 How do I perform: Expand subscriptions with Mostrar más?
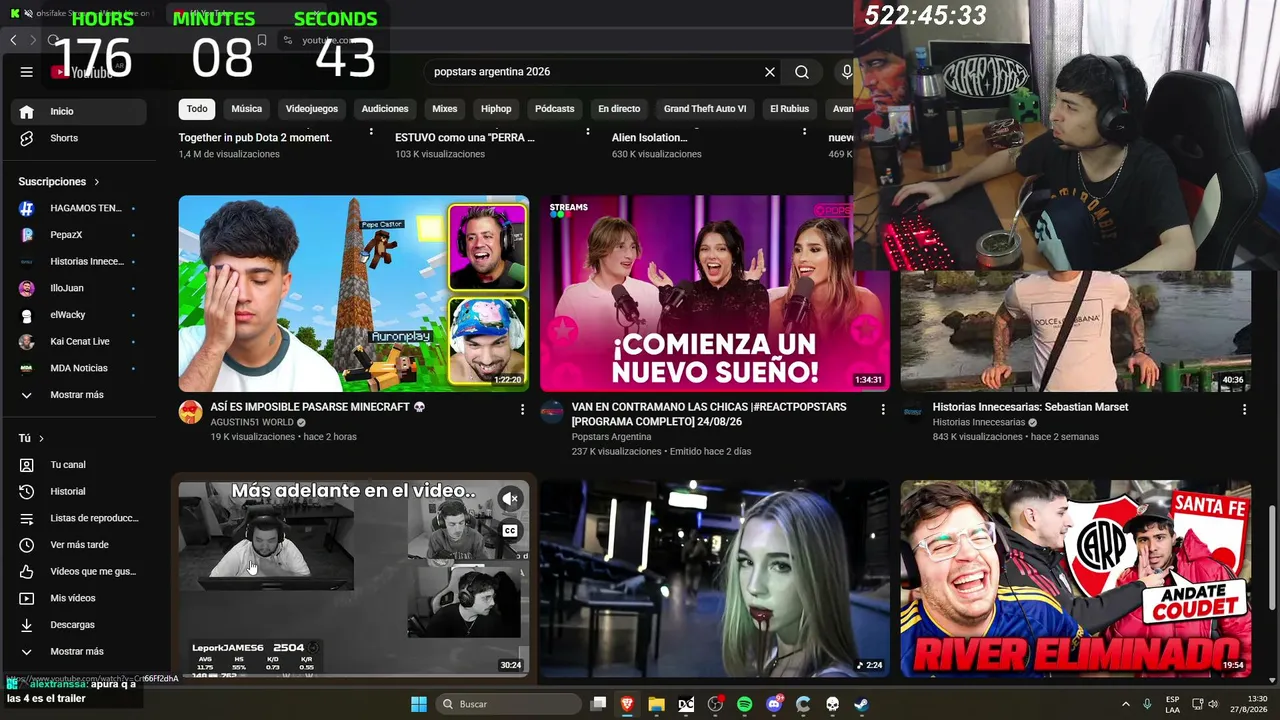(78, 395)
